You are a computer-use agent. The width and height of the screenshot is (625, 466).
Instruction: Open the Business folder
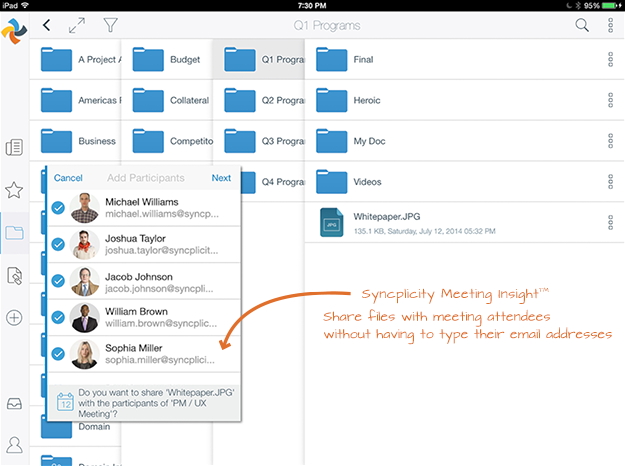click(75, 141)
